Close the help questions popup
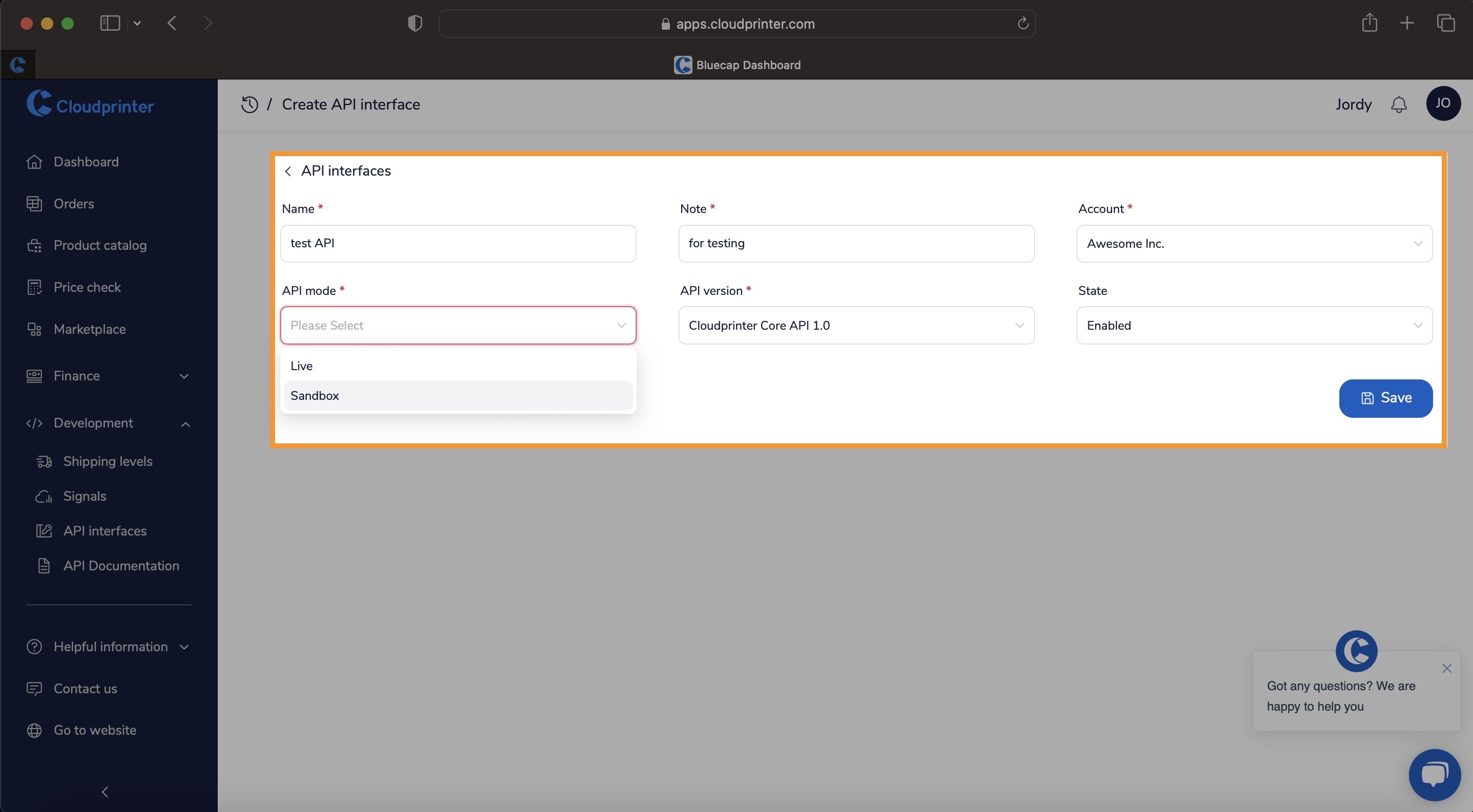 pos(1447,668)
